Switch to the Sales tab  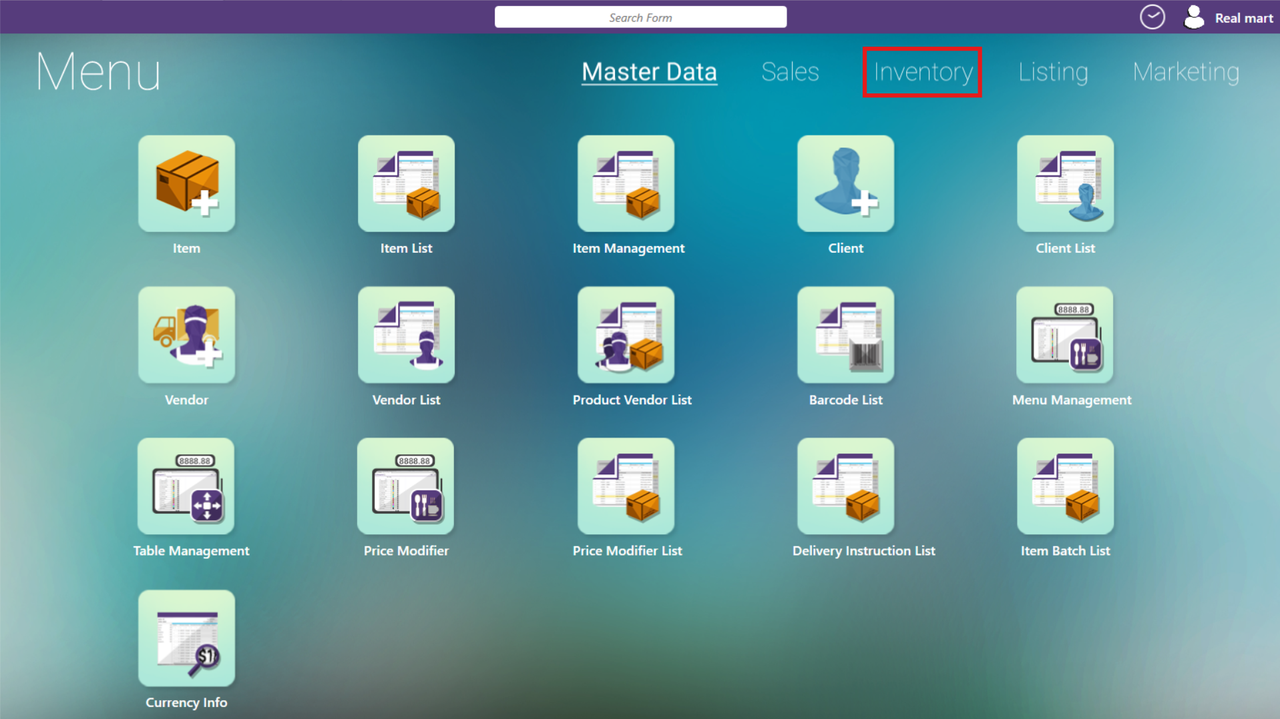tap(790, 72)
